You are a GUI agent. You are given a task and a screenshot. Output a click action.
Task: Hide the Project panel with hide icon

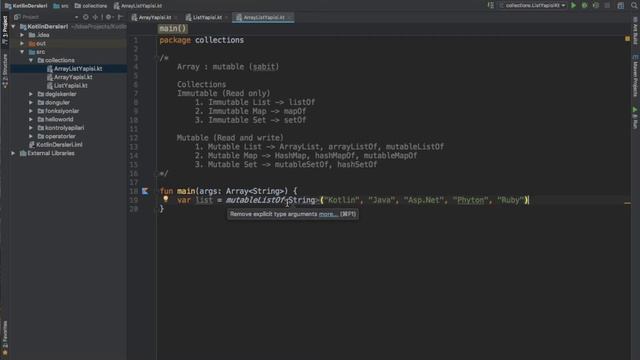click(x=120, y=17)
